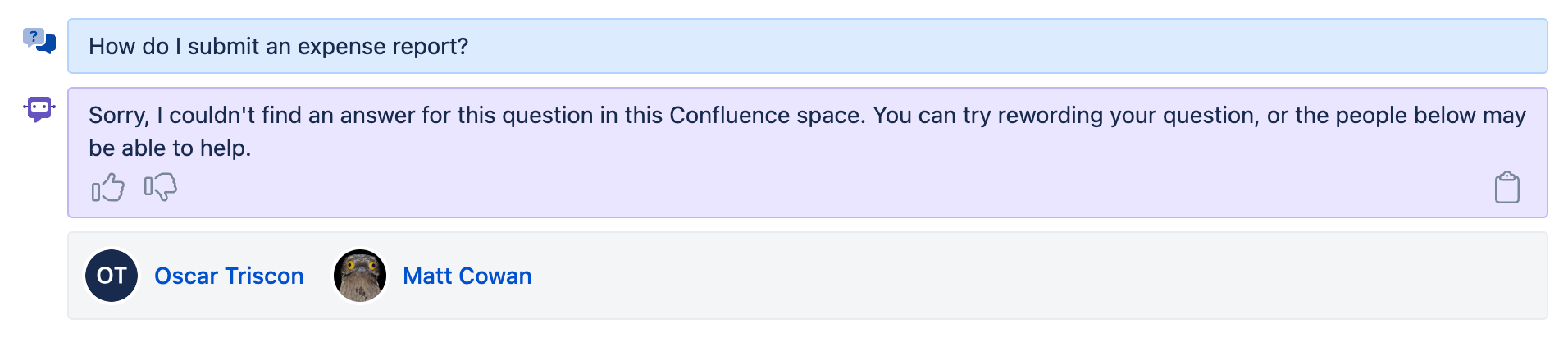Viewport: 1568px width, 338px height.
Task: Click "the people below" phrase in the reply
Action: click(x=1385, y=116)
